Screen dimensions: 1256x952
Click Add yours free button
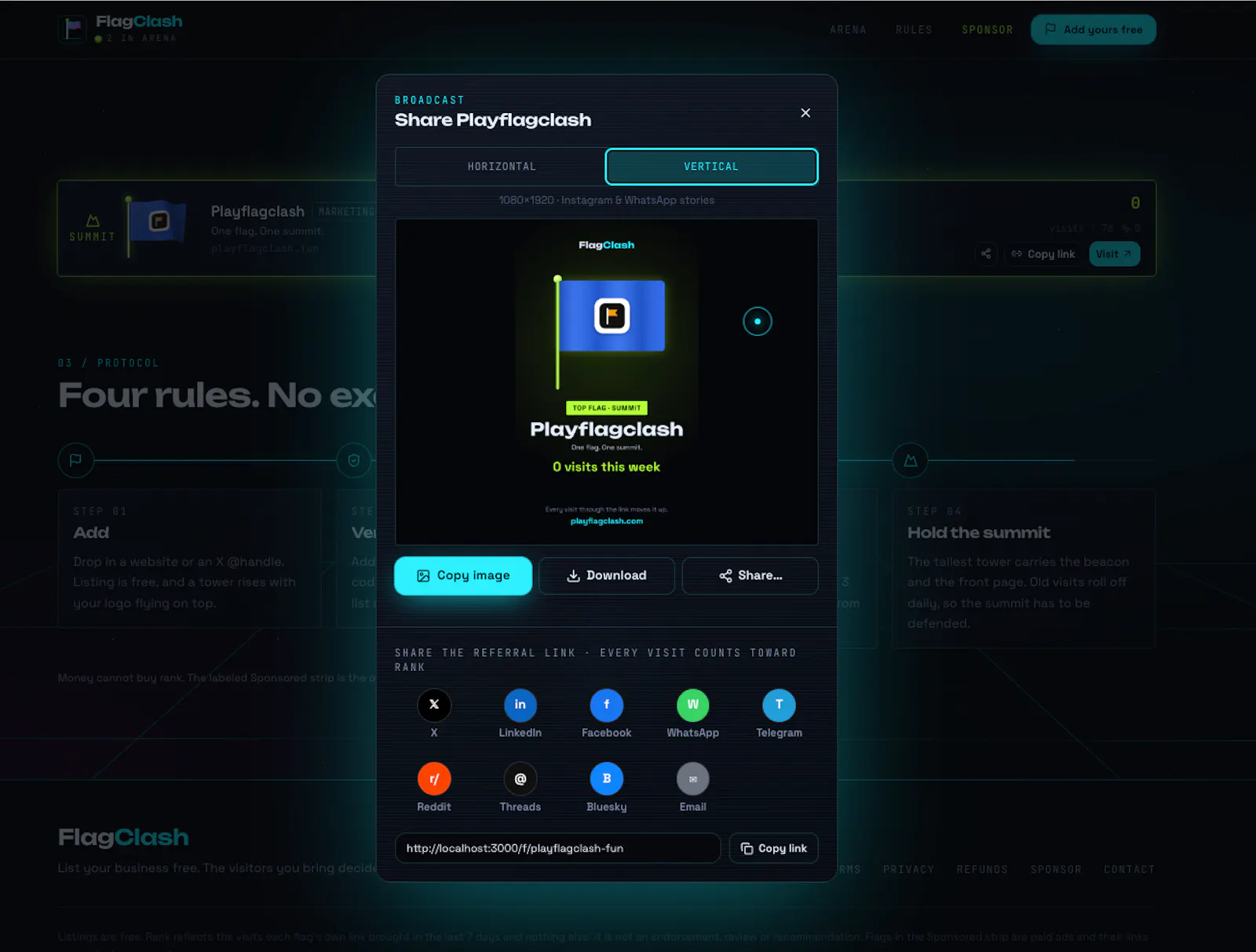coord(1094,30)
